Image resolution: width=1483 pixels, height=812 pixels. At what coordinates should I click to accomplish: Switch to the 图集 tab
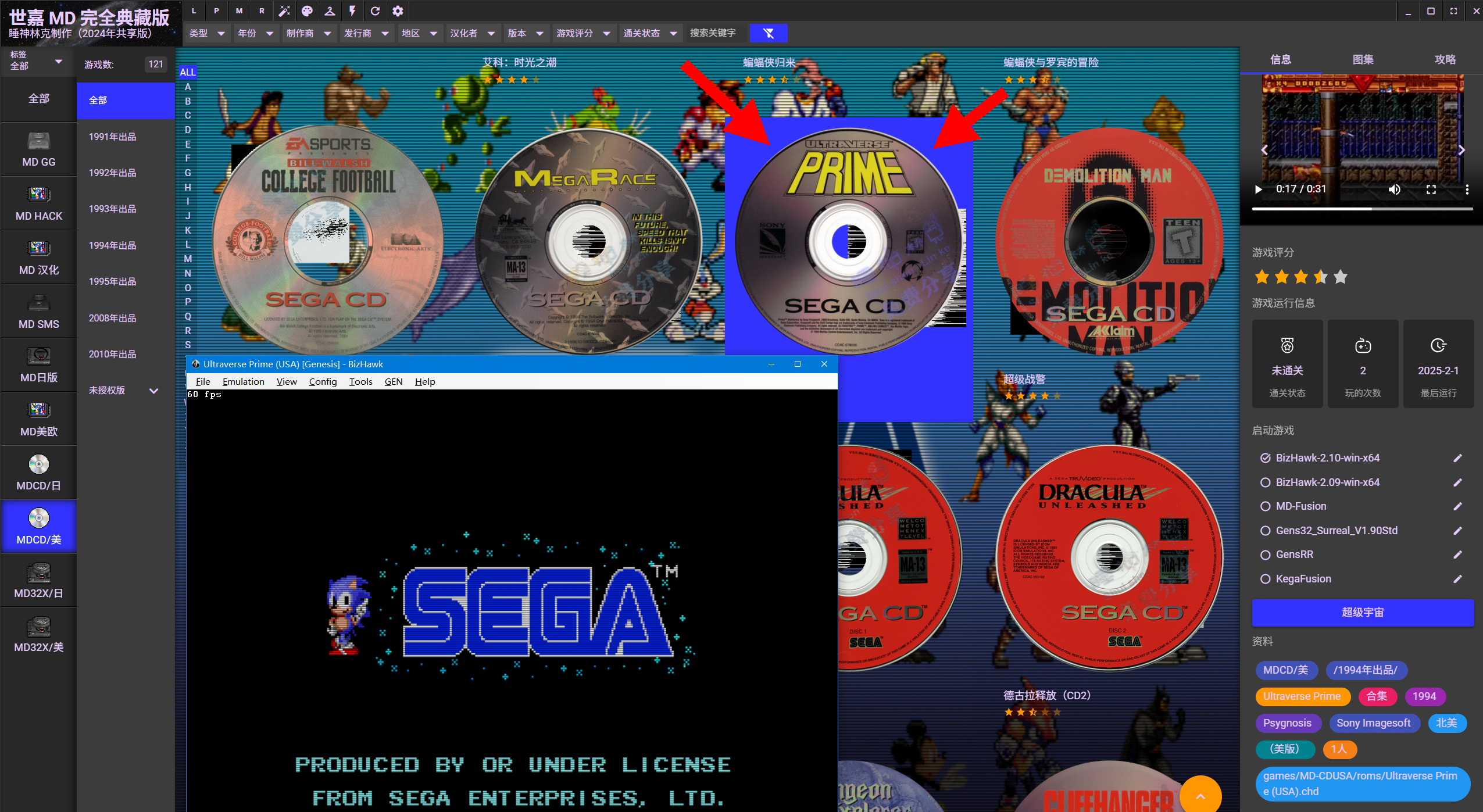pos(1363,59)
